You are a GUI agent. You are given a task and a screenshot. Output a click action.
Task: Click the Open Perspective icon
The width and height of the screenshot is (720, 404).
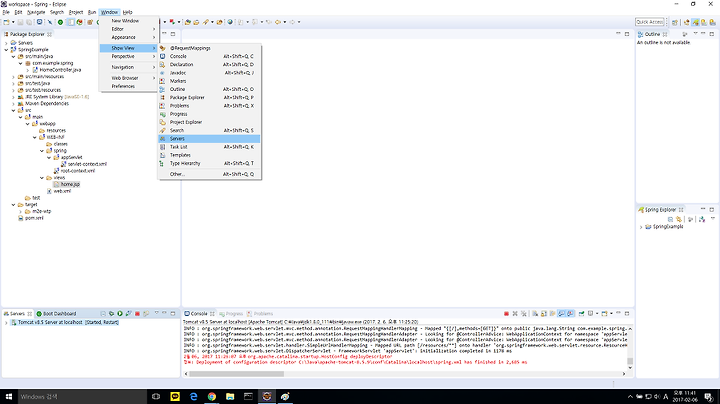[x=675, y=22]
